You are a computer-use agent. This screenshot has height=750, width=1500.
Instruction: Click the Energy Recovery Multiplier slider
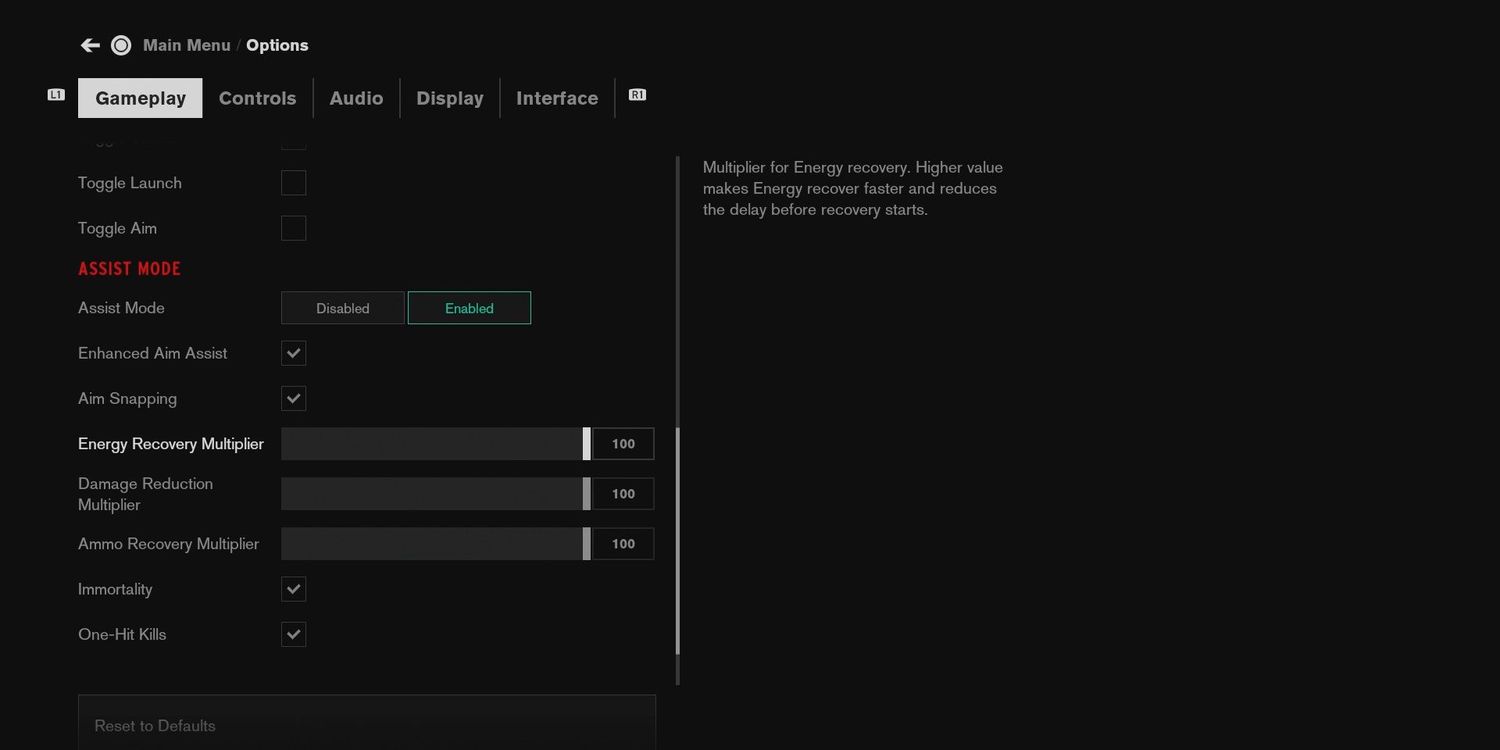click(435, 444)
